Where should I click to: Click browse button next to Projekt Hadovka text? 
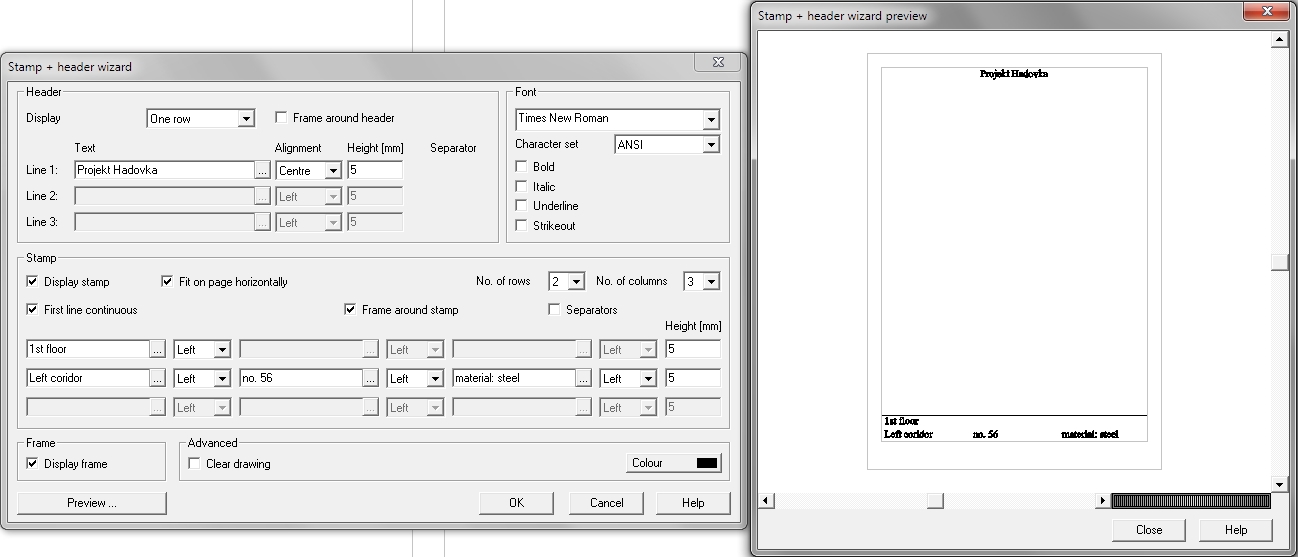[x=262, y=171]
